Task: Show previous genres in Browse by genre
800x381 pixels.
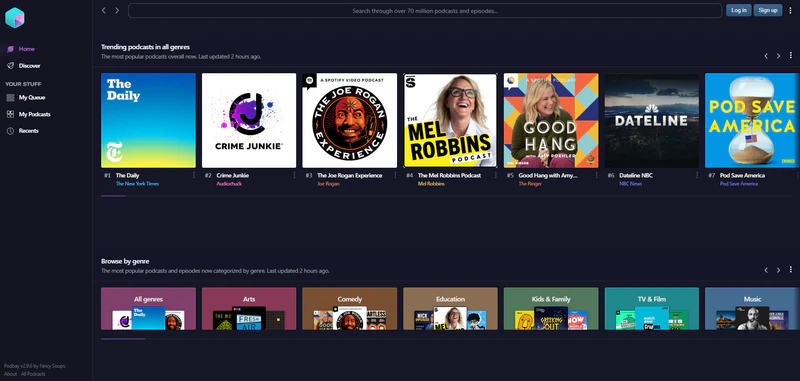Action: [766, 270]
